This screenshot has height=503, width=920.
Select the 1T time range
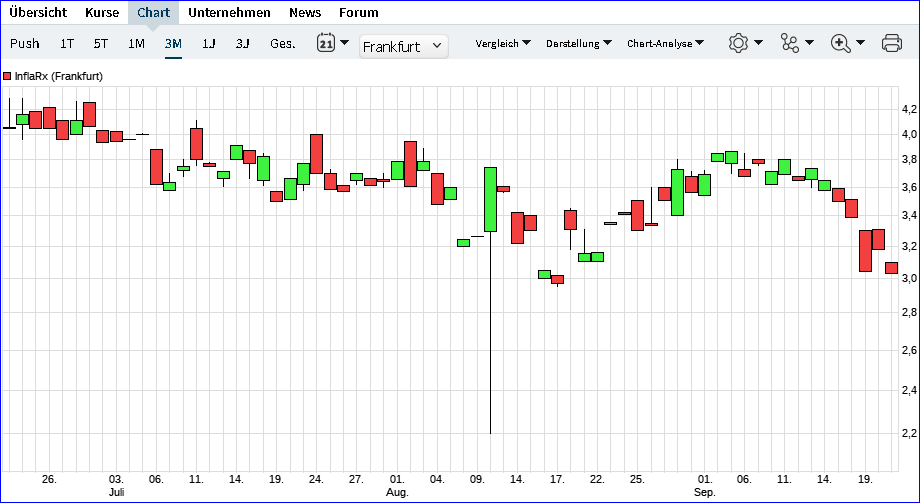67,43
